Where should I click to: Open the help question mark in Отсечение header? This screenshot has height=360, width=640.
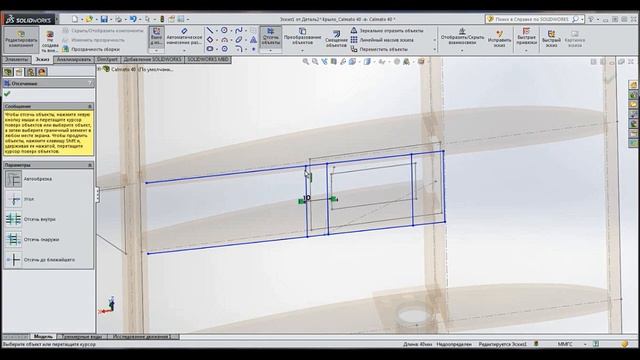90,83
